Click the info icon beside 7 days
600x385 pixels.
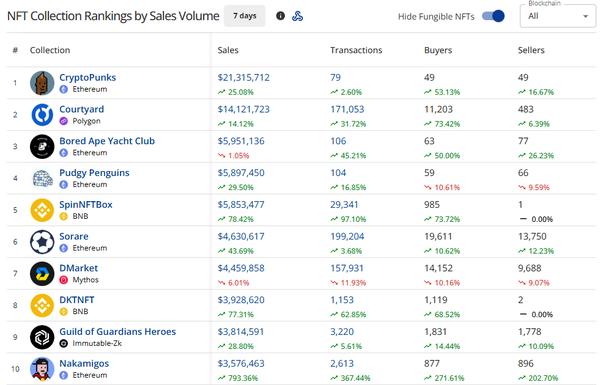click(x=280, y=16)
